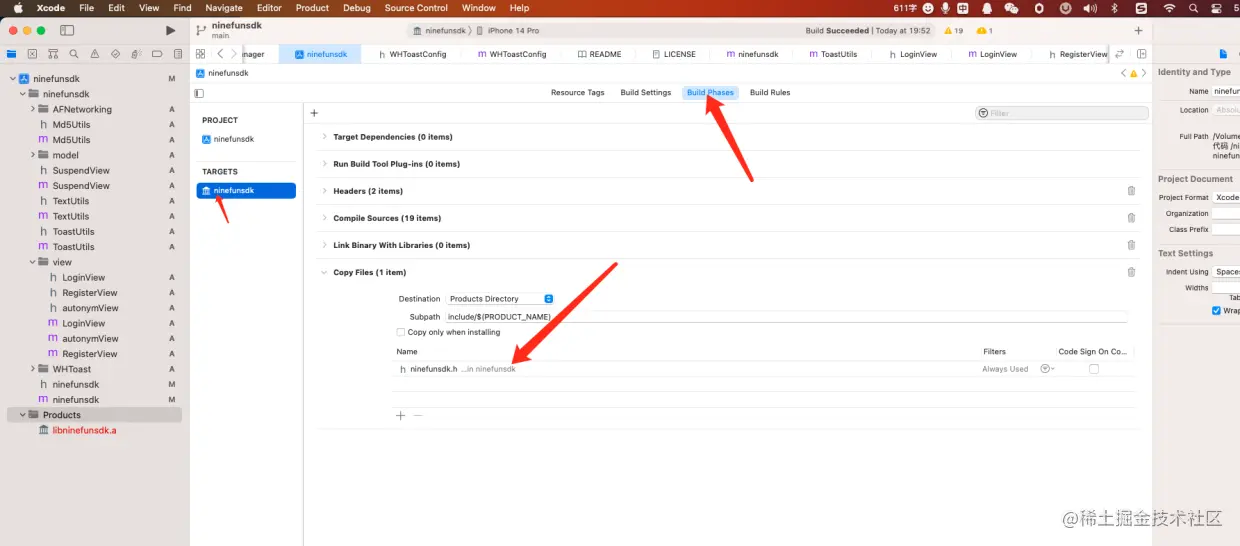Open the Wi-Fi menu bar icon
Screen dimensions: 1240x546
pyautogui.click(x=1169, y=8)
